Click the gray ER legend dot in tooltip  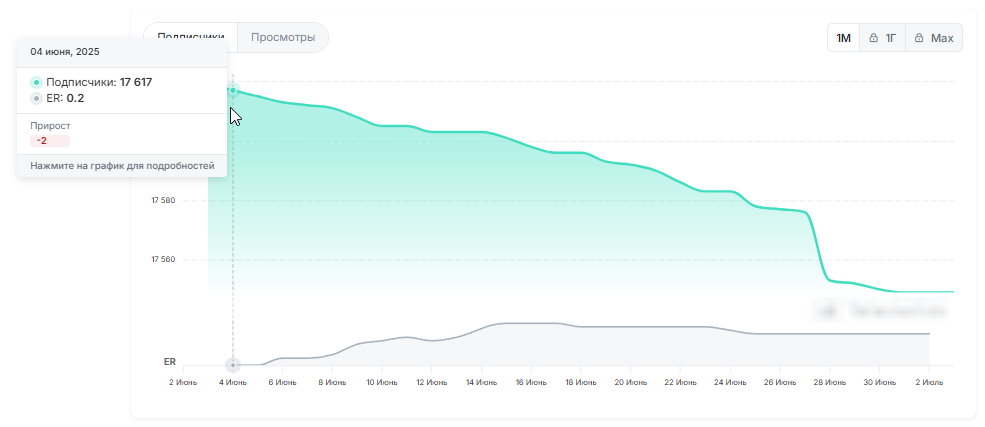point(37,98)
